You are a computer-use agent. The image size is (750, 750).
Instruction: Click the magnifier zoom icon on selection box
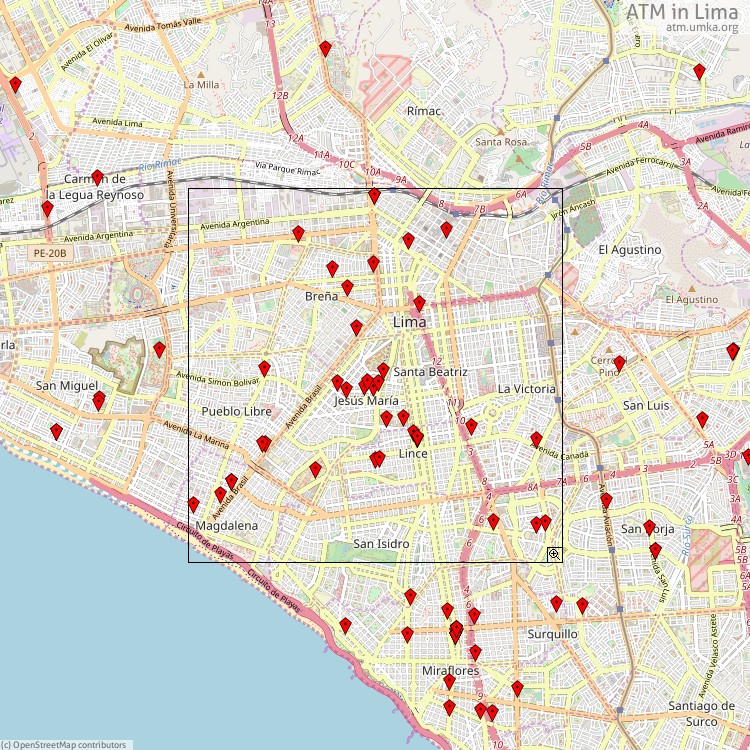point(553,553)
